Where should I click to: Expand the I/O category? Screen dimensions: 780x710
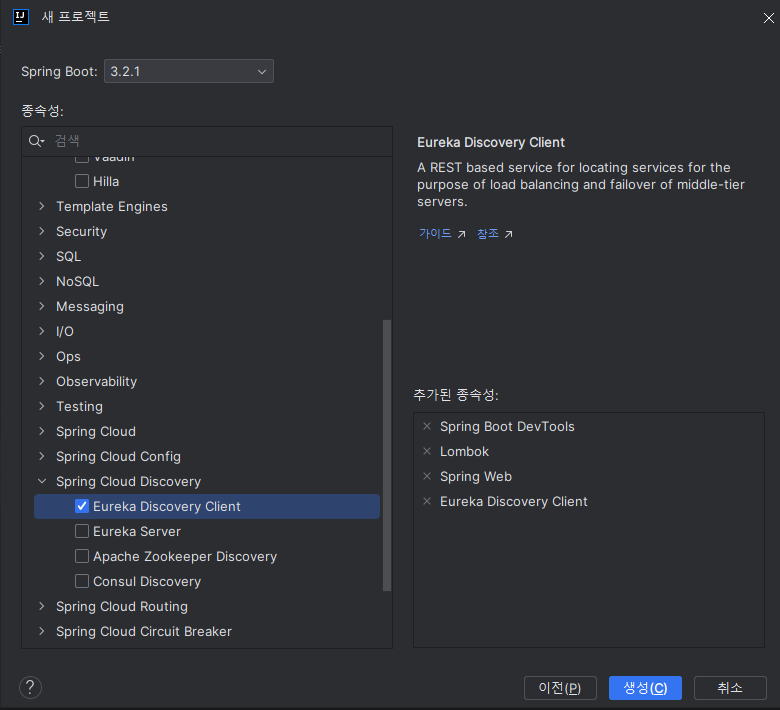pos(42,331)
